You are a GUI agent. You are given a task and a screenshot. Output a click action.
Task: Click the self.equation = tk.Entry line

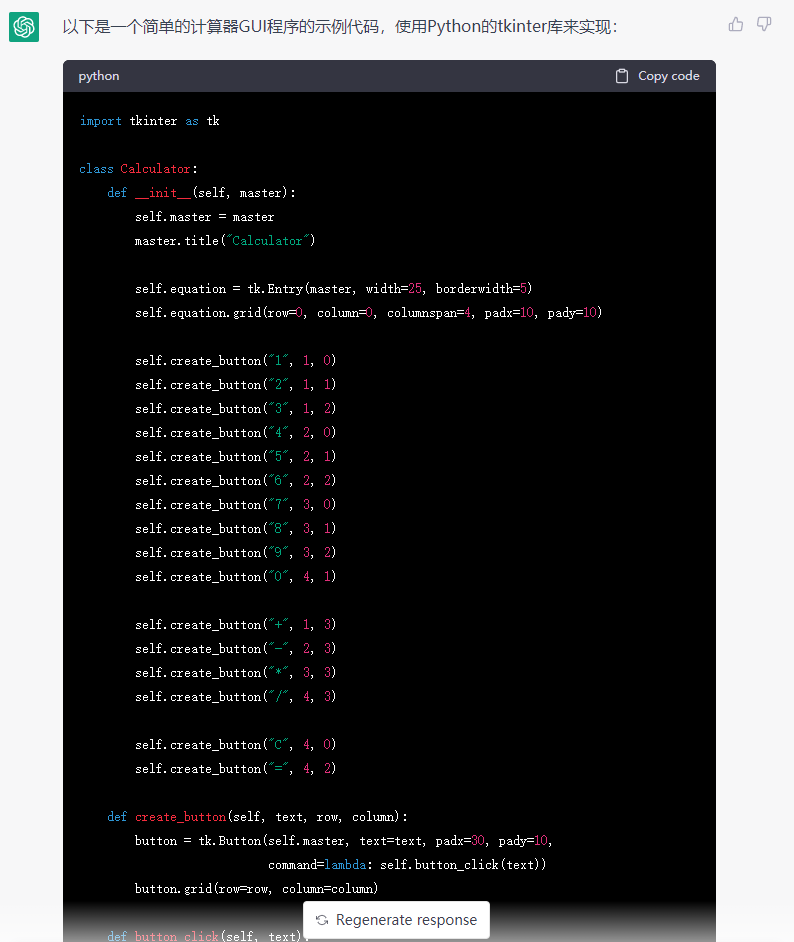pyautogui.click(x=333, y=289)
